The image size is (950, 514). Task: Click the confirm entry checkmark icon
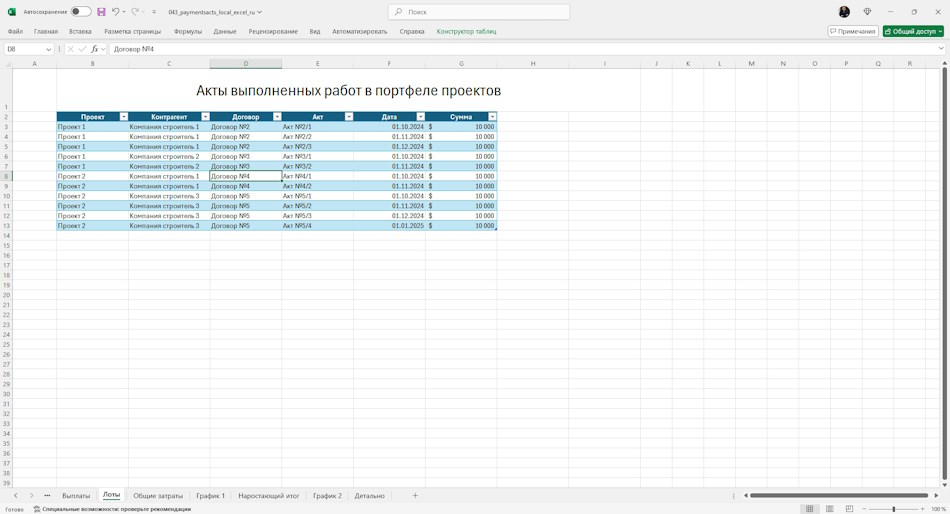(82, 49)
